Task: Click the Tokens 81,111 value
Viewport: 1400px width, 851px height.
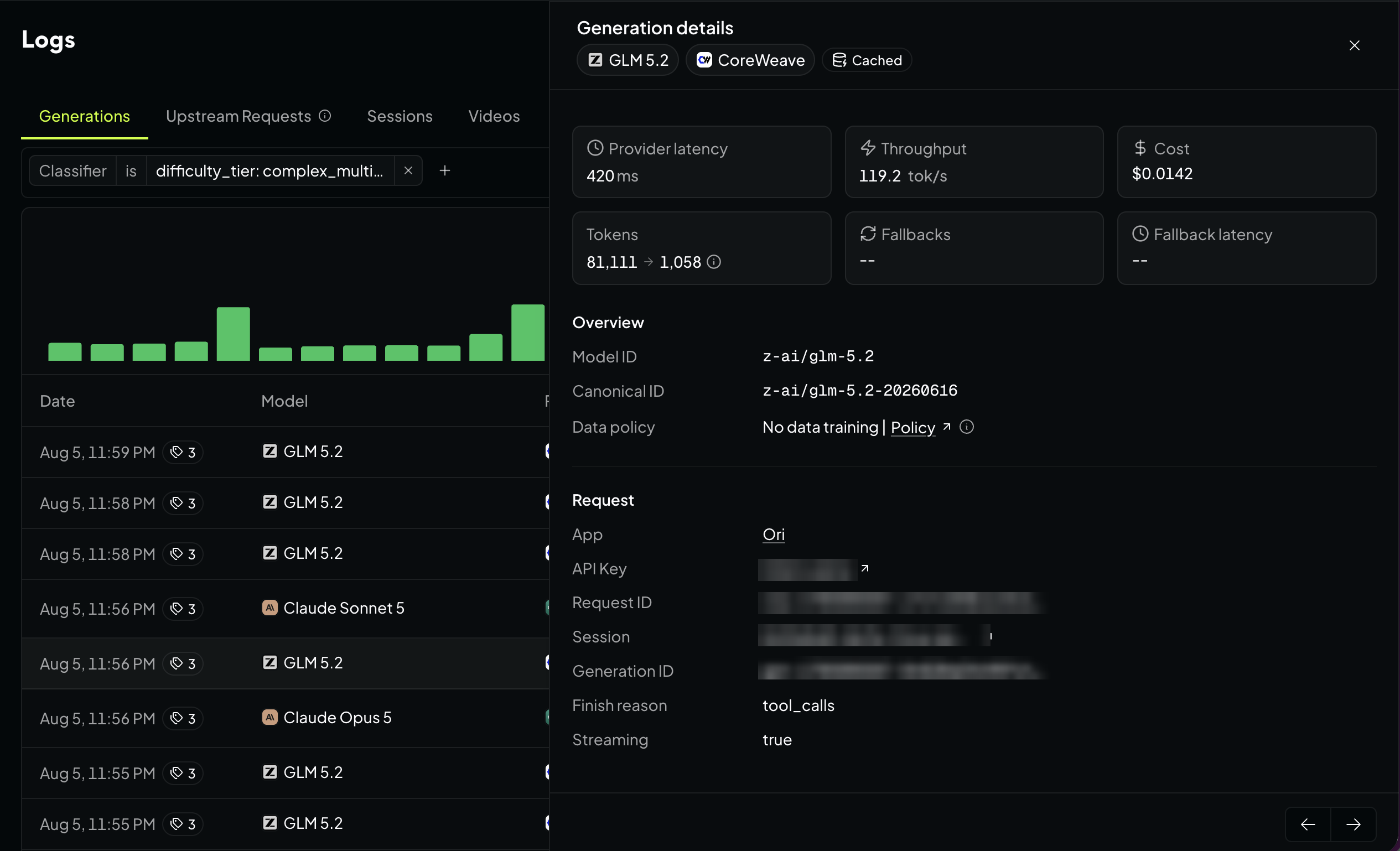Action: pyautogui.click(x=611, y=262)
